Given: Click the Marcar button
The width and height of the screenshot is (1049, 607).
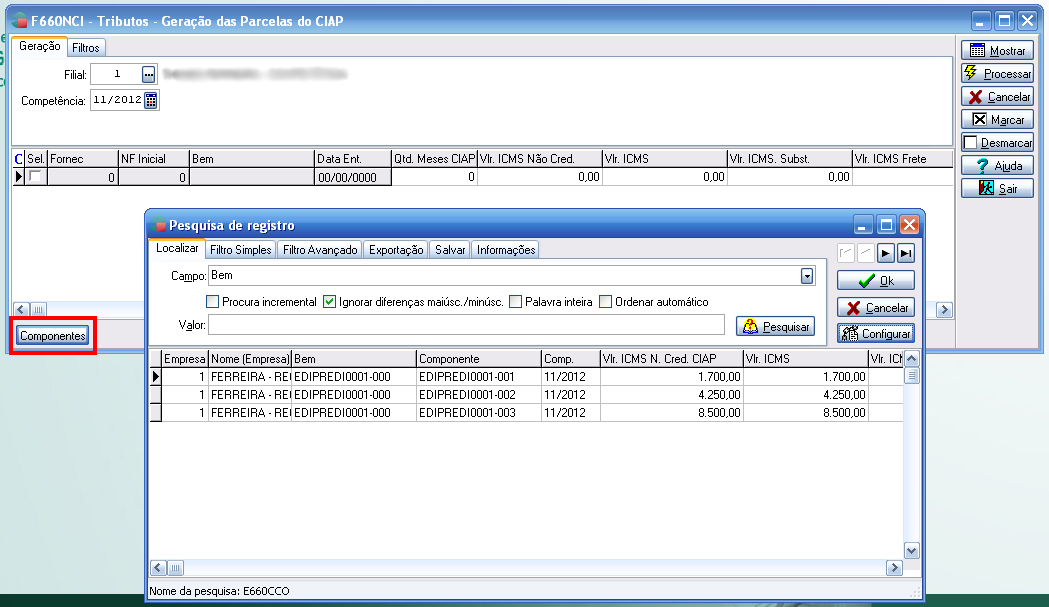Looking at the screenshot, I should pos(997,120).
